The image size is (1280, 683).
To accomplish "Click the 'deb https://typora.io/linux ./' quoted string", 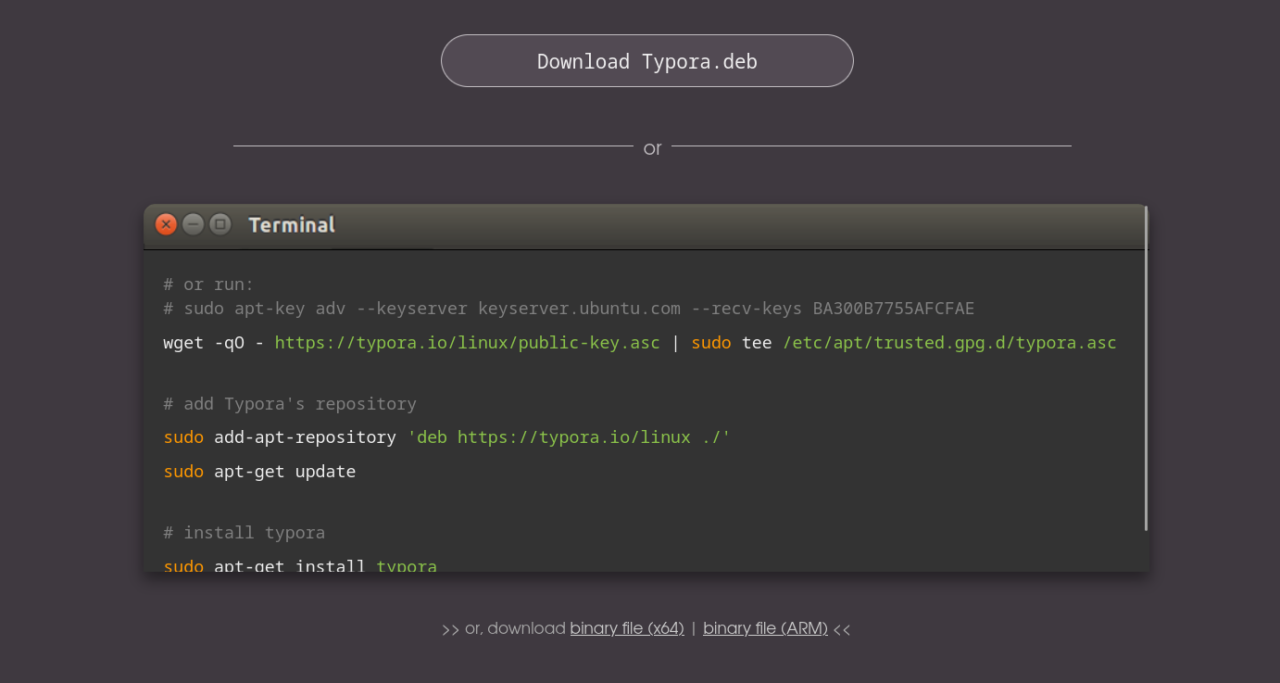I will click(x=570, y=437).
